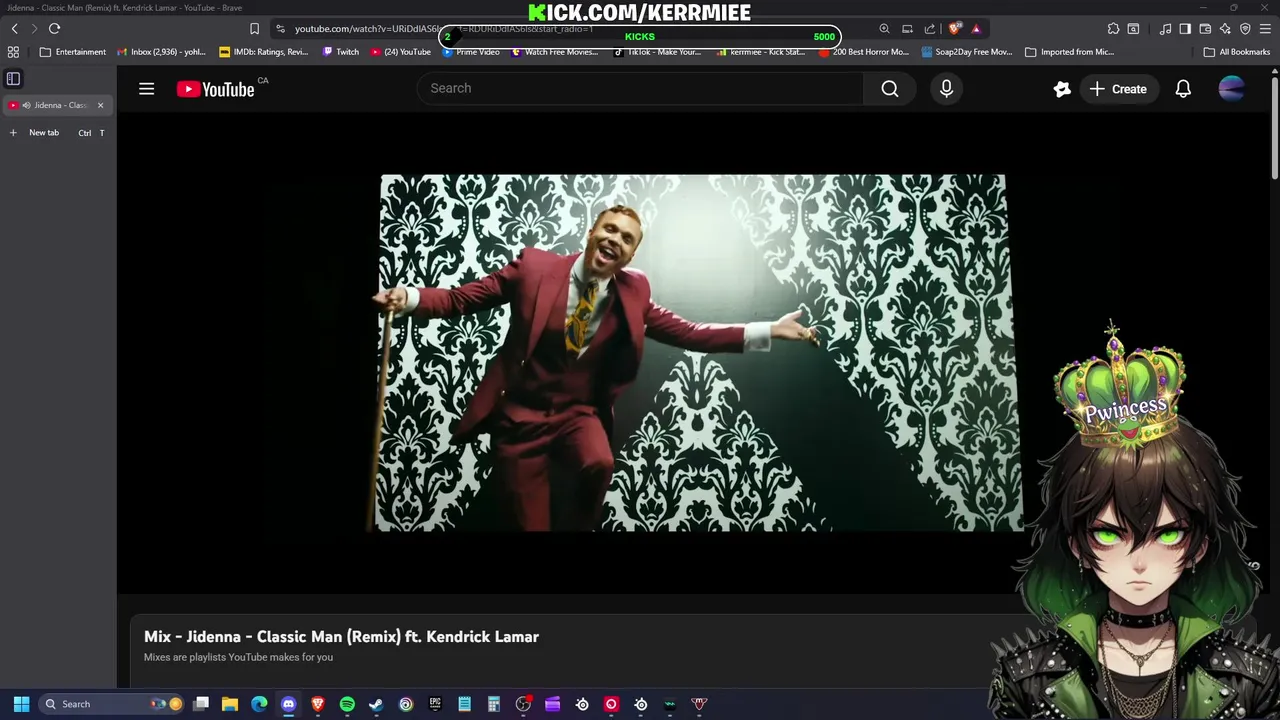Go forward with the browser forward arrow

point(34,29)
